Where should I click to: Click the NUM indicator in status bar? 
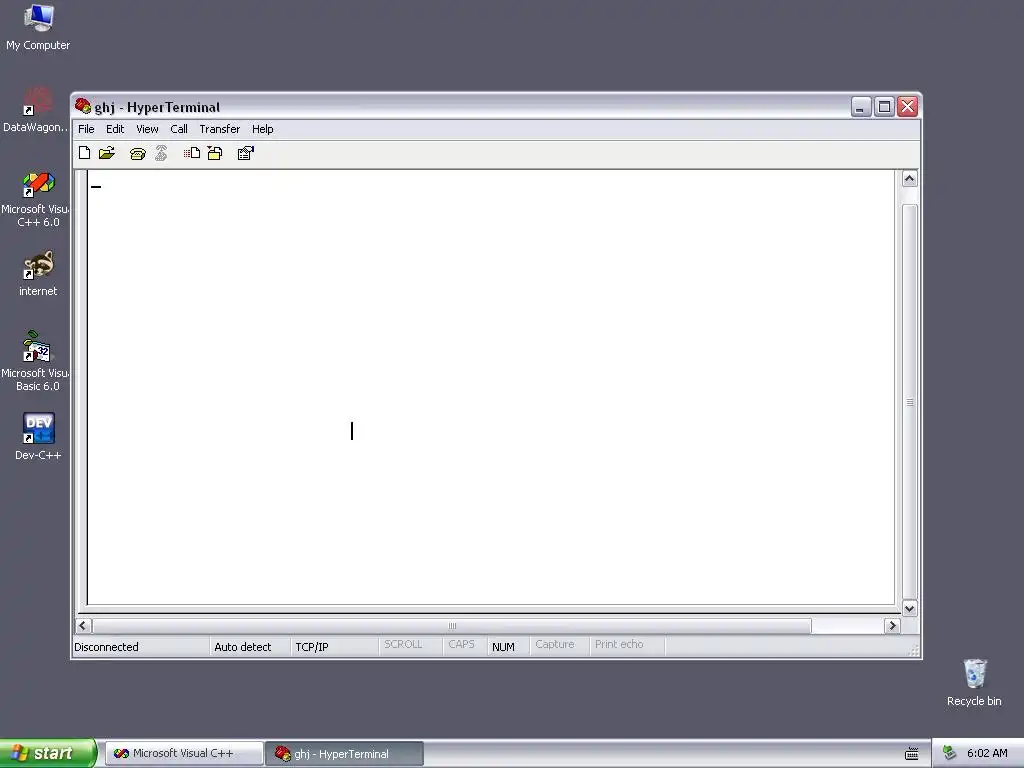tap(503, 647)
